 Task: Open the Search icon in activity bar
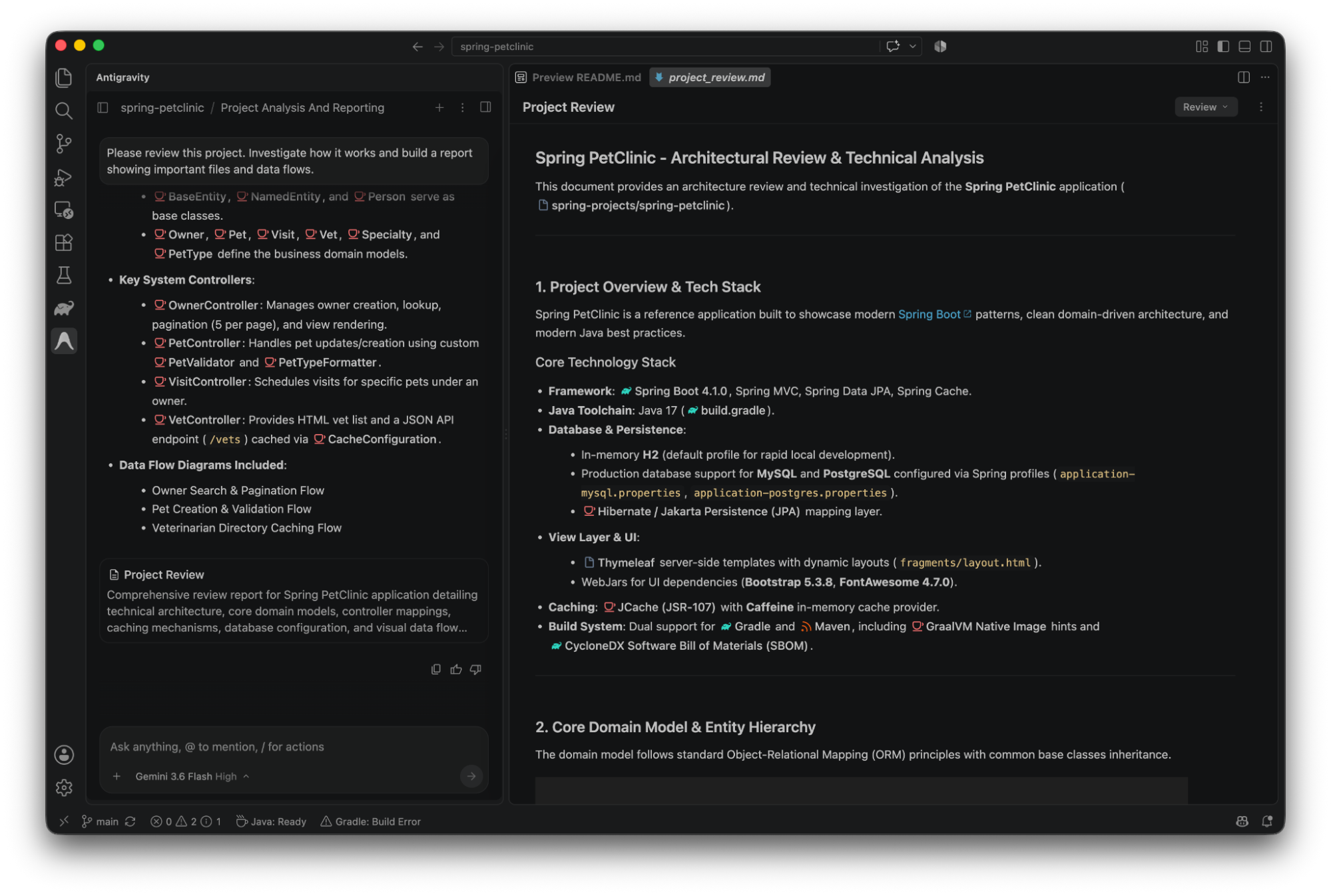64,111
